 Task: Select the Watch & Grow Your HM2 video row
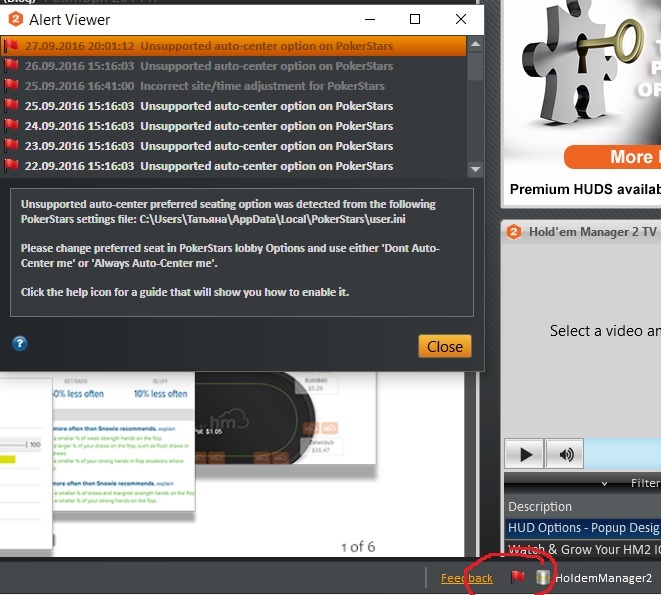(583, 549)
